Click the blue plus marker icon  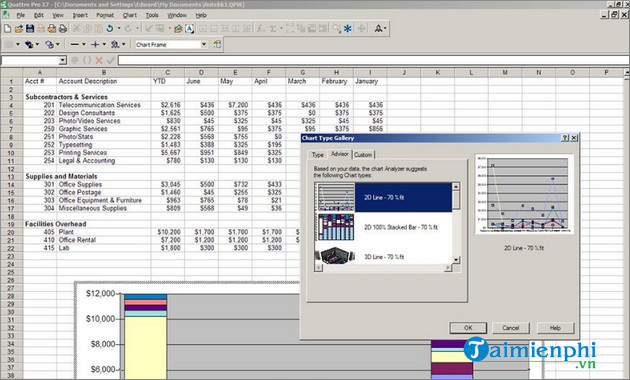95,44
